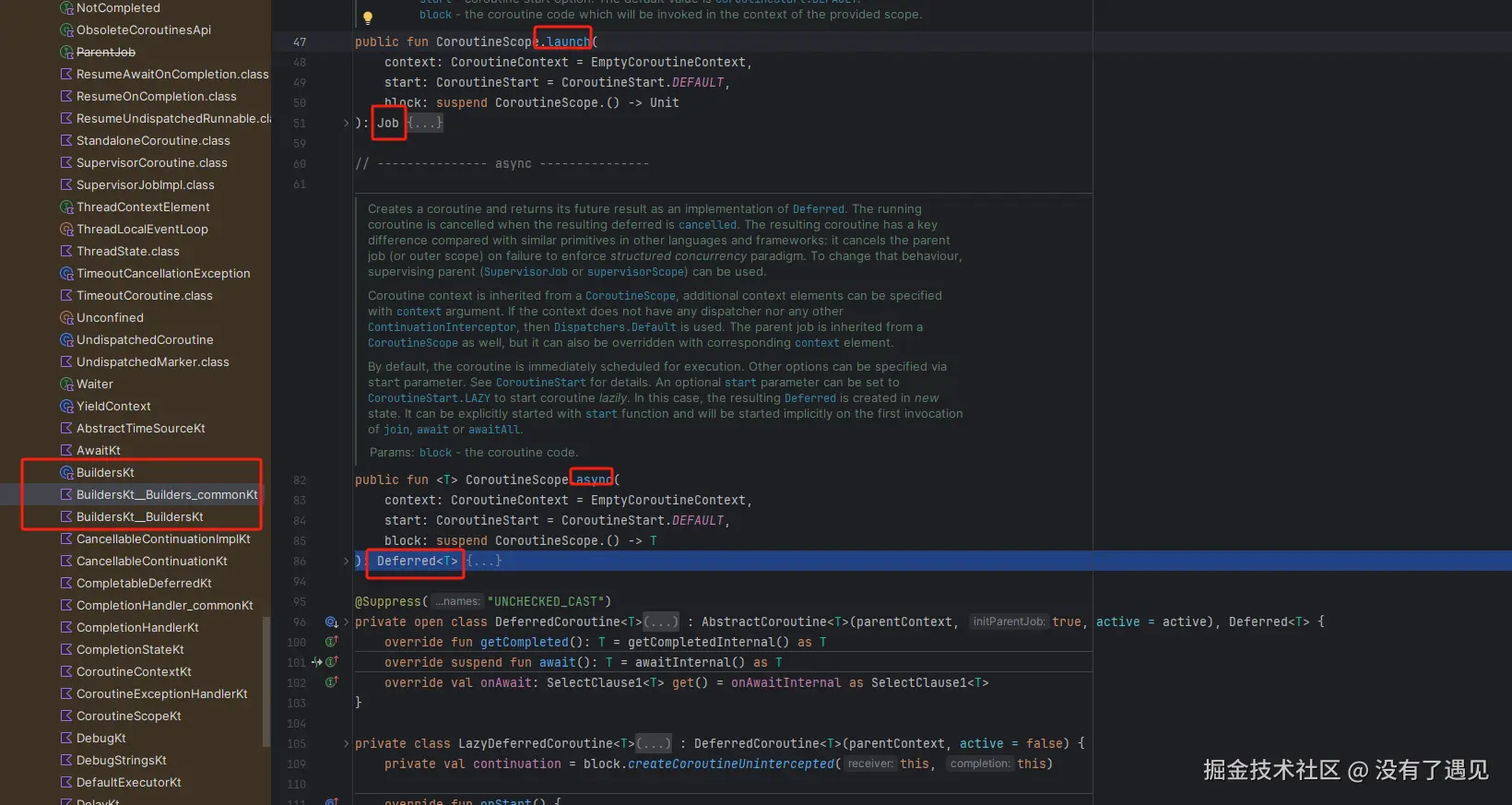Click the AbstractTimeSourceKt file icon
Viewport: 1512px width, 805px height.
coord(66,428)
